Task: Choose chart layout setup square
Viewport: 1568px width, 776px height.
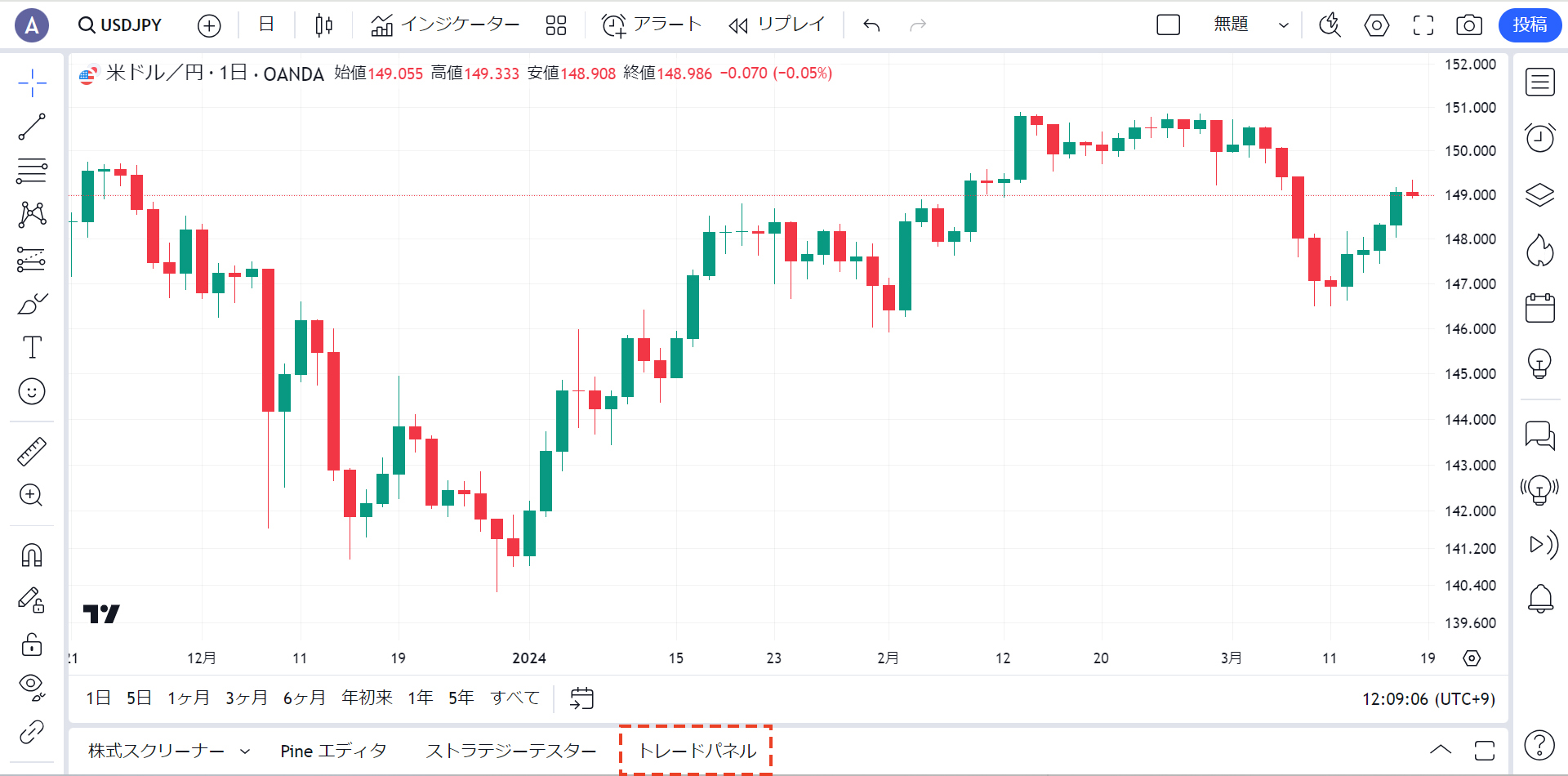Action: coord(1169,25)
